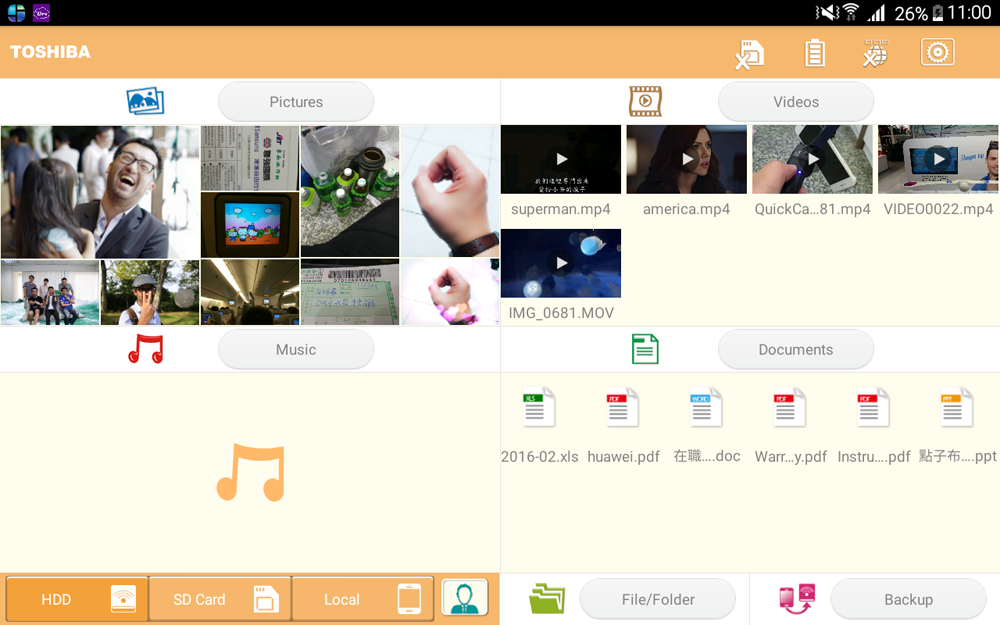1000x625 pixels.
Task: Open the user profile avatar icon
Action: (x=464, y=598)
